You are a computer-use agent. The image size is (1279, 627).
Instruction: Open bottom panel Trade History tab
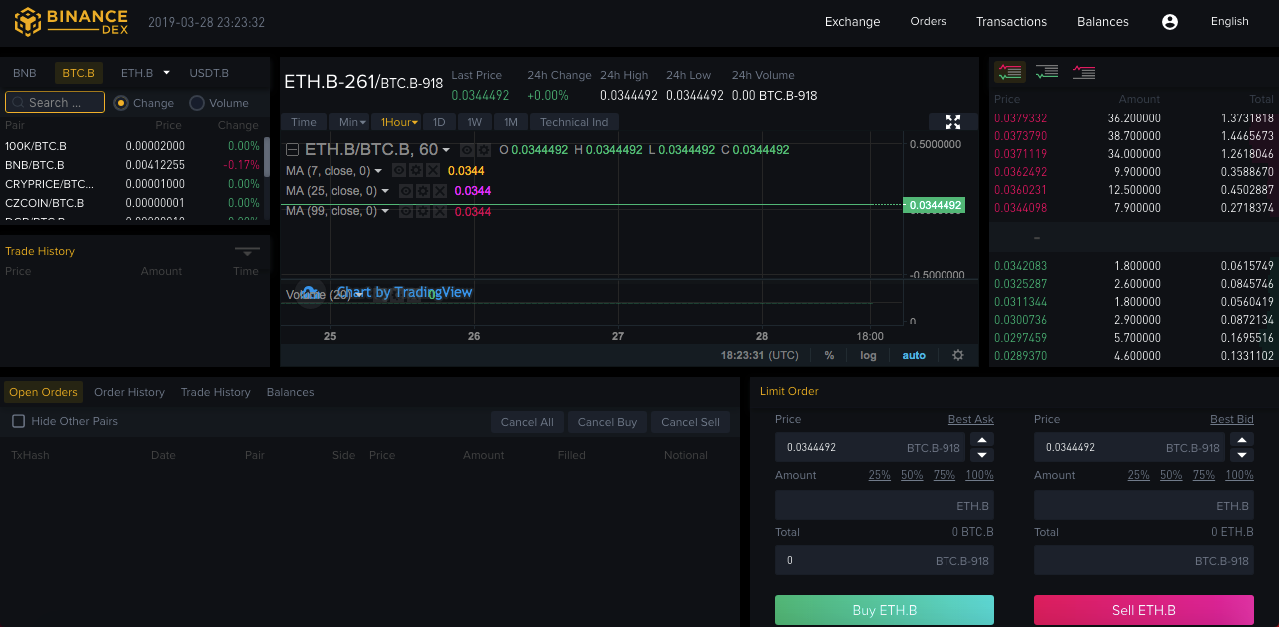coord(215,392)
